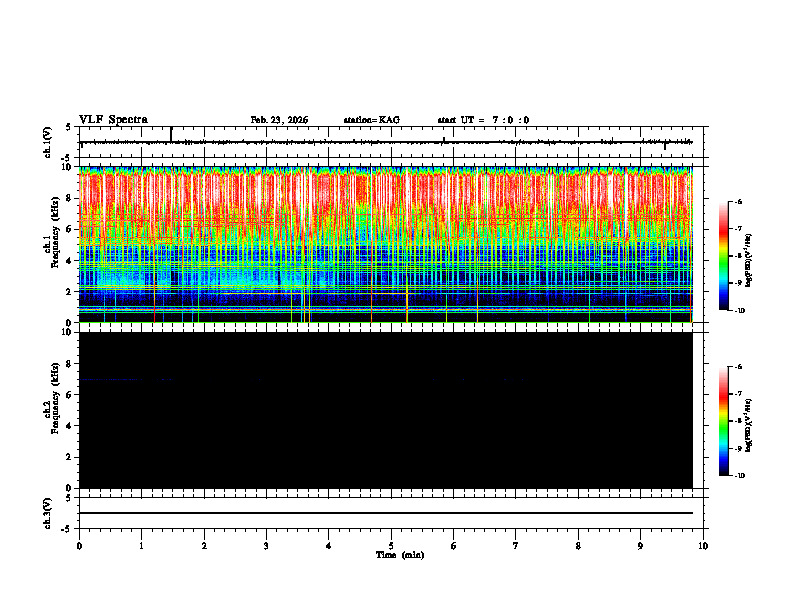Click the "-6" label on ch.1 color scale

click(737, 201)
